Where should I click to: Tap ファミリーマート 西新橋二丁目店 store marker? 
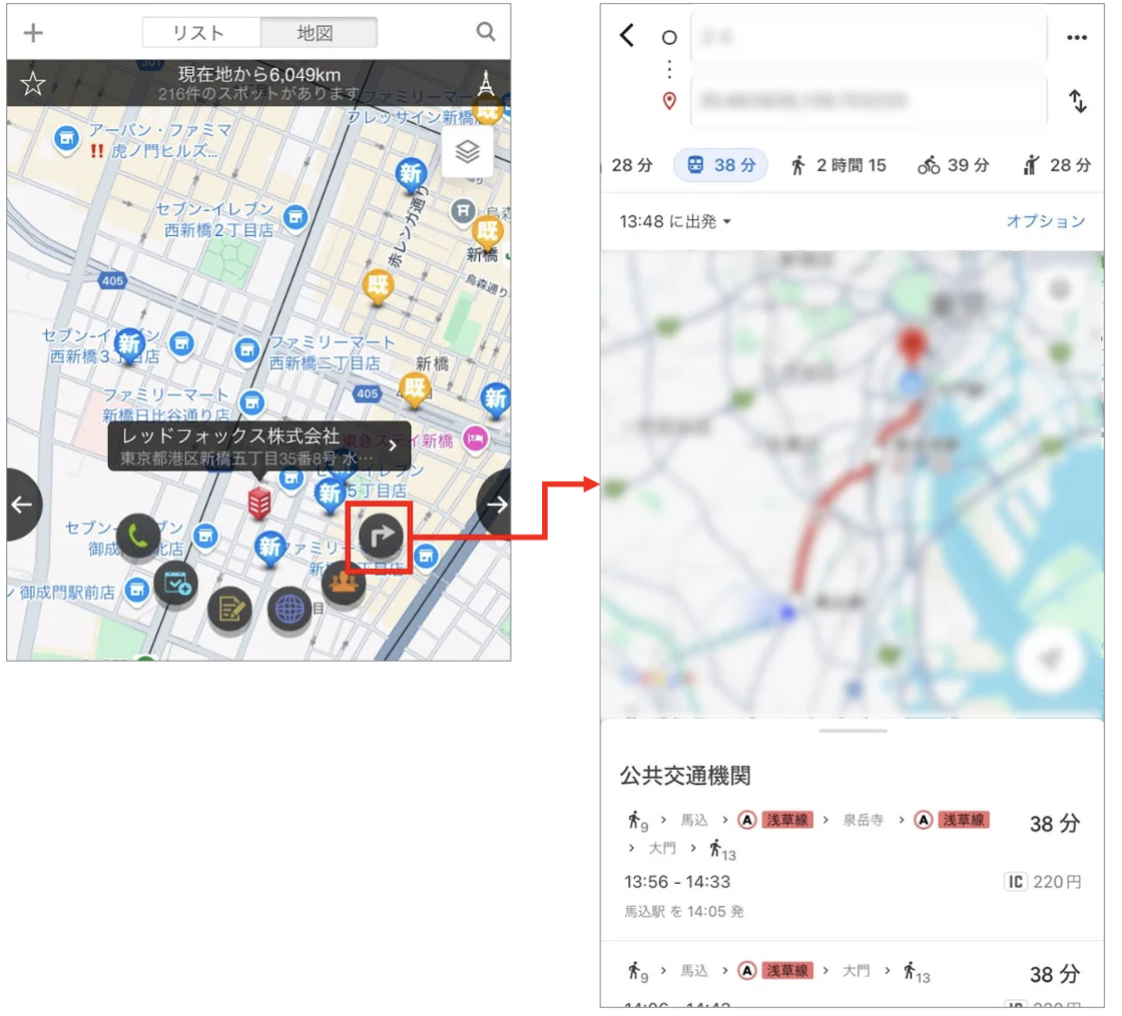[x=247, y=351]
